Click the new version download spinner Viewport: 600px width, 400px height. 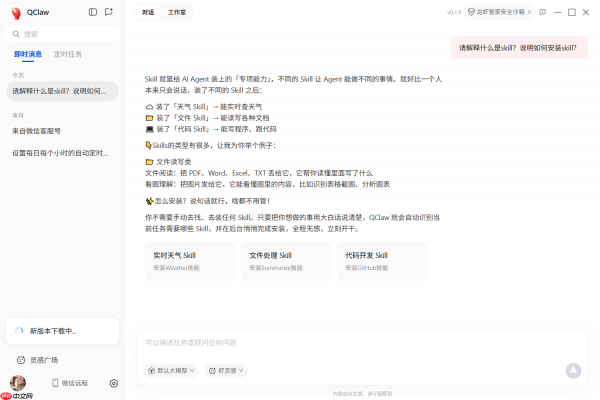click(x=19, y=331)
